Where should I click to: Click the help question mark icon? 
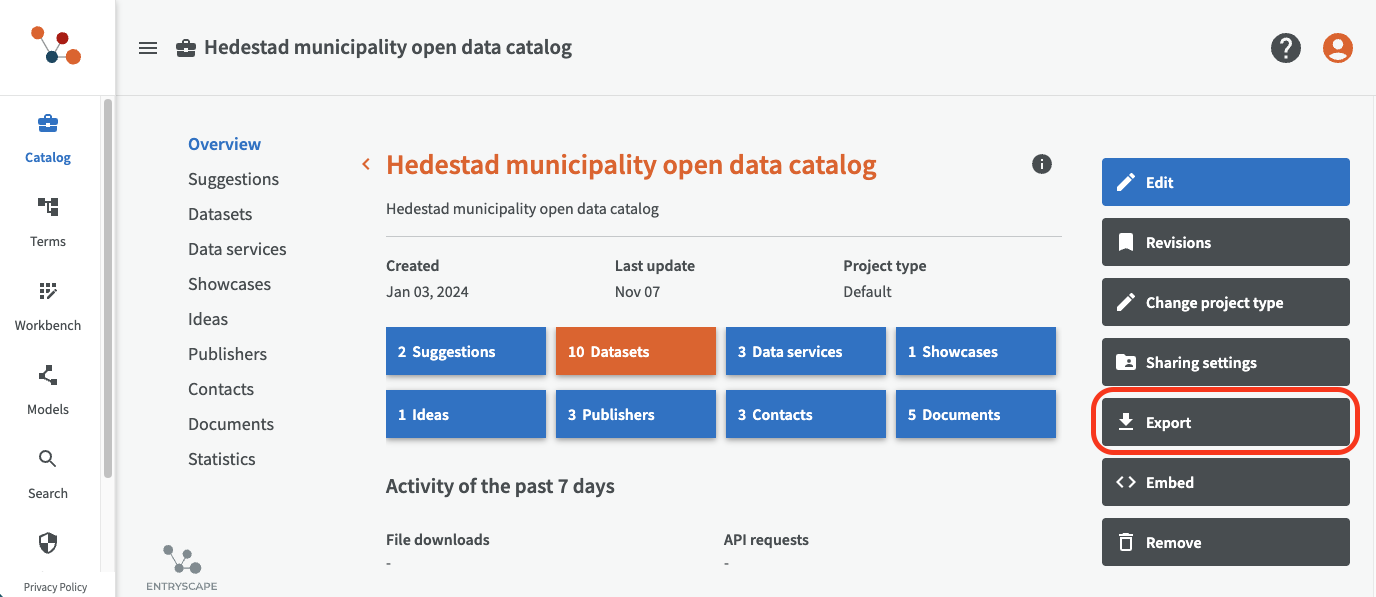pos(1285,48)
